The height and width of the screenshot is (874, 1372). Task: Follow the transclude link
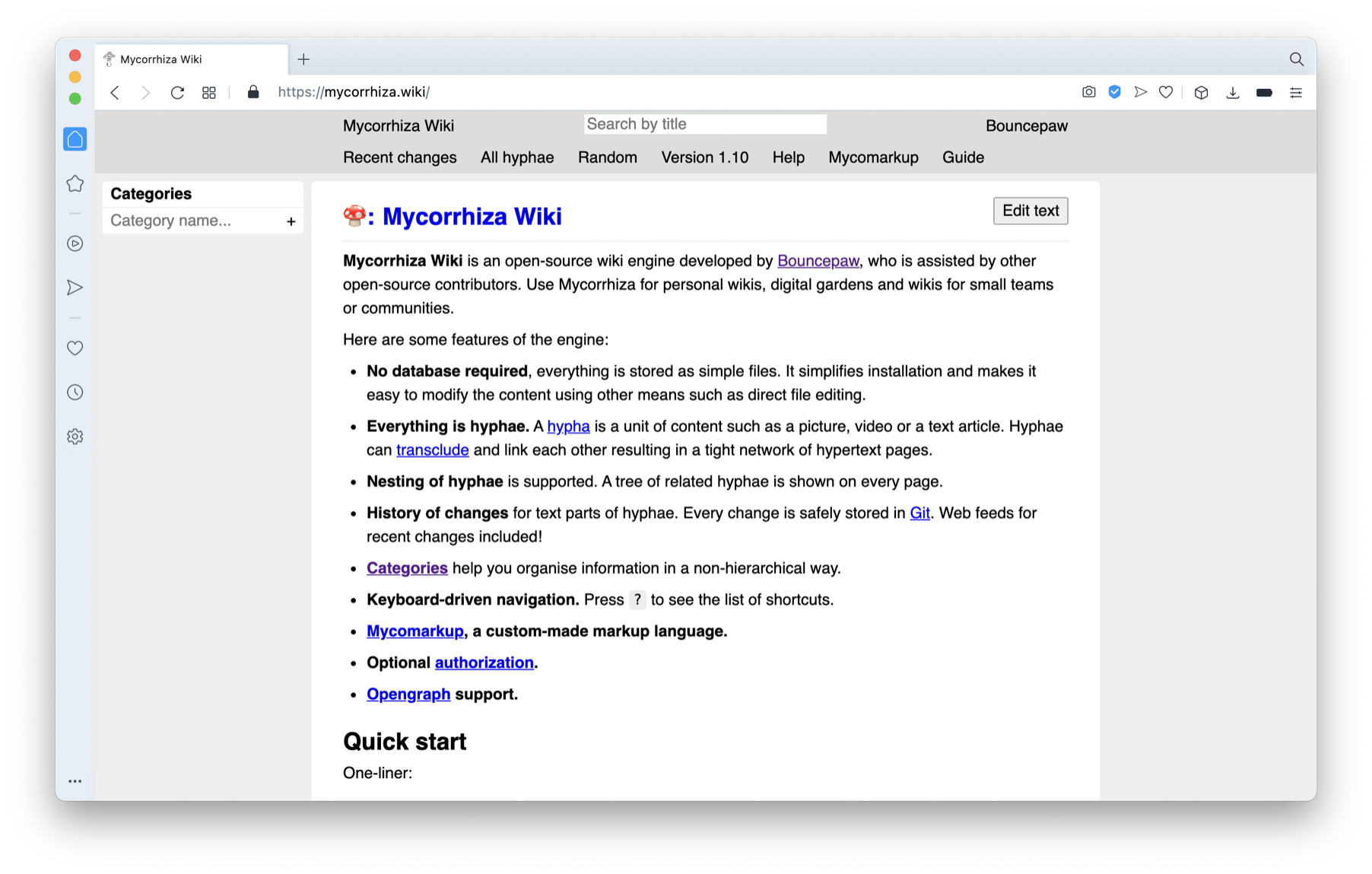(432, 450)
